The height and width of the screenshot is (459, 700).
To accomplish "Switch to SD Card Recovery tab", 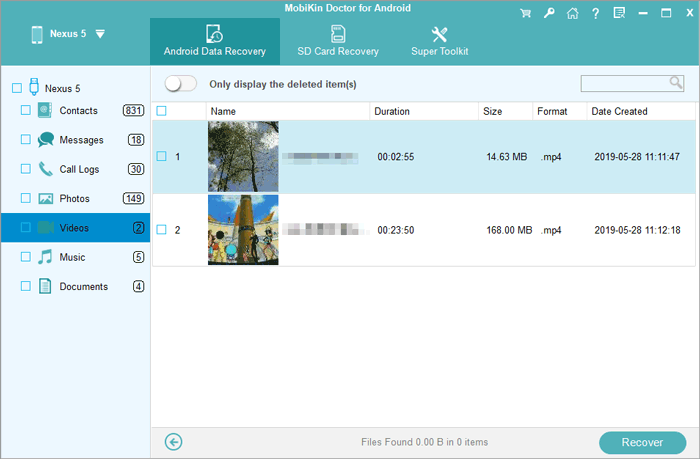I will coord(338,41).
